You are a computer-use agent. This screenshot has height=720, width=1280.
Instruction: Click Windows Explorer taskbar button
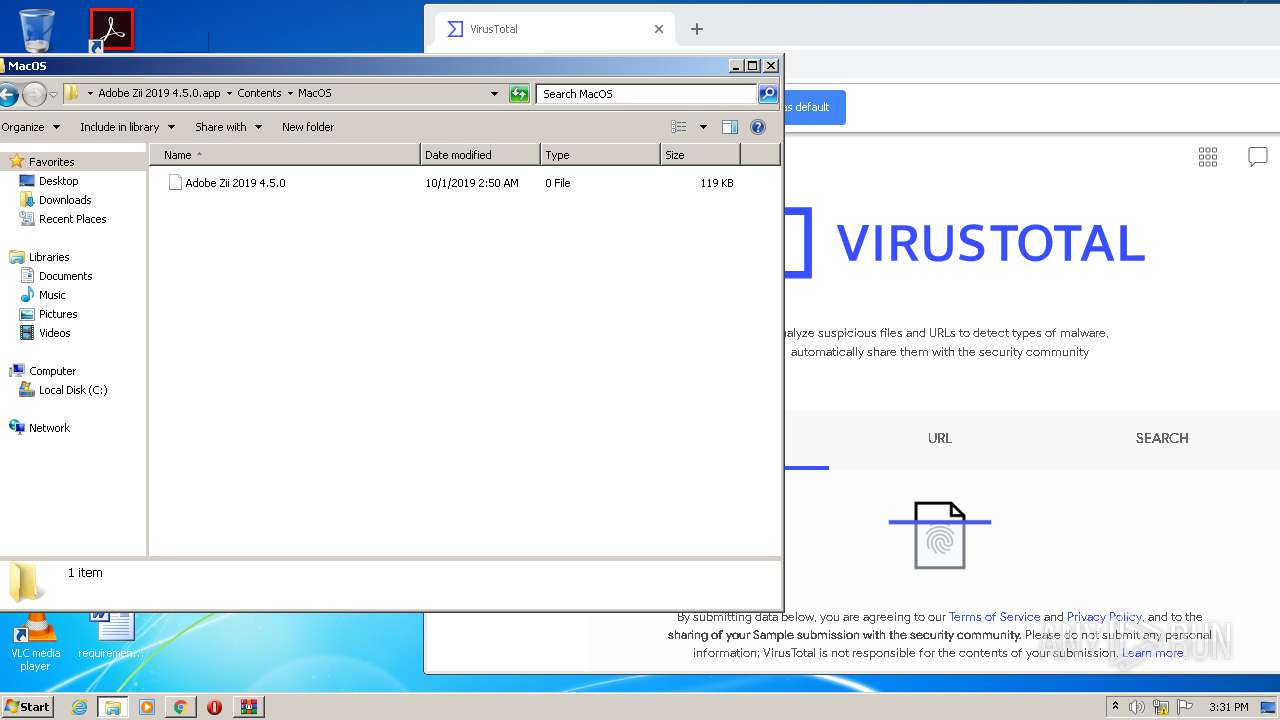[112, 707]
